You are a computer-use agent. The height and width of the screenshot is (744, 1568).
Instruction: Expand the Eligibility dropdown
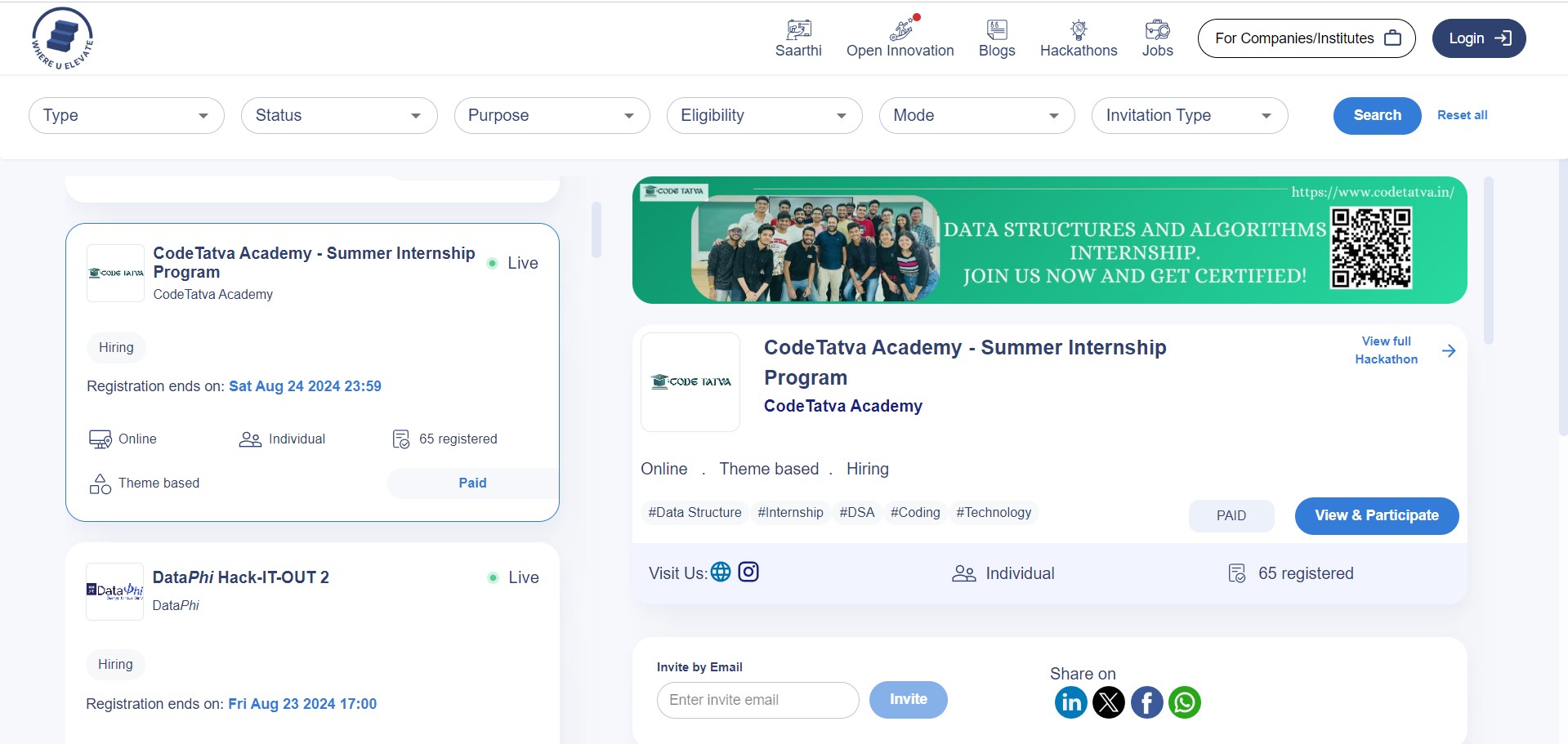pyautogui.click(x=764, y=115)
